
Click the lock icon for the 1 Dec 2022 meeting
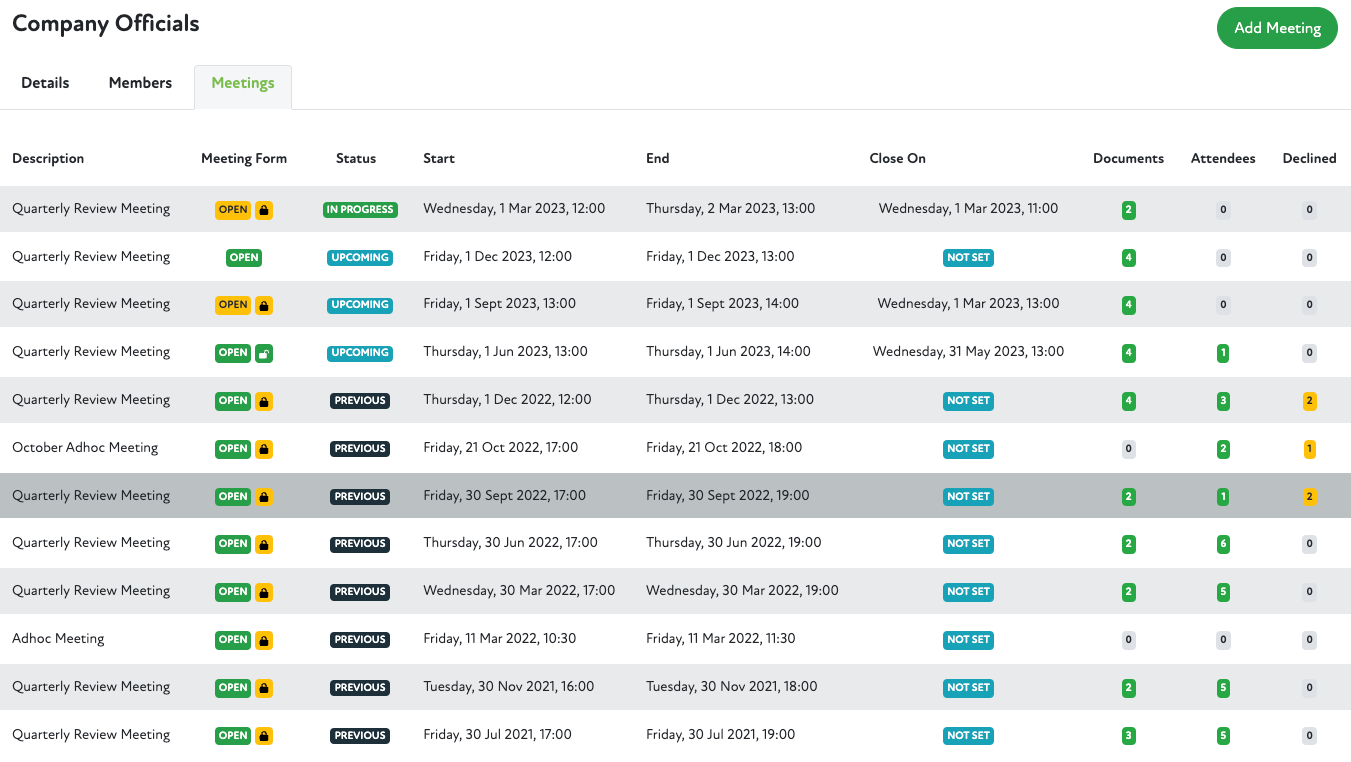pos(264,401)
